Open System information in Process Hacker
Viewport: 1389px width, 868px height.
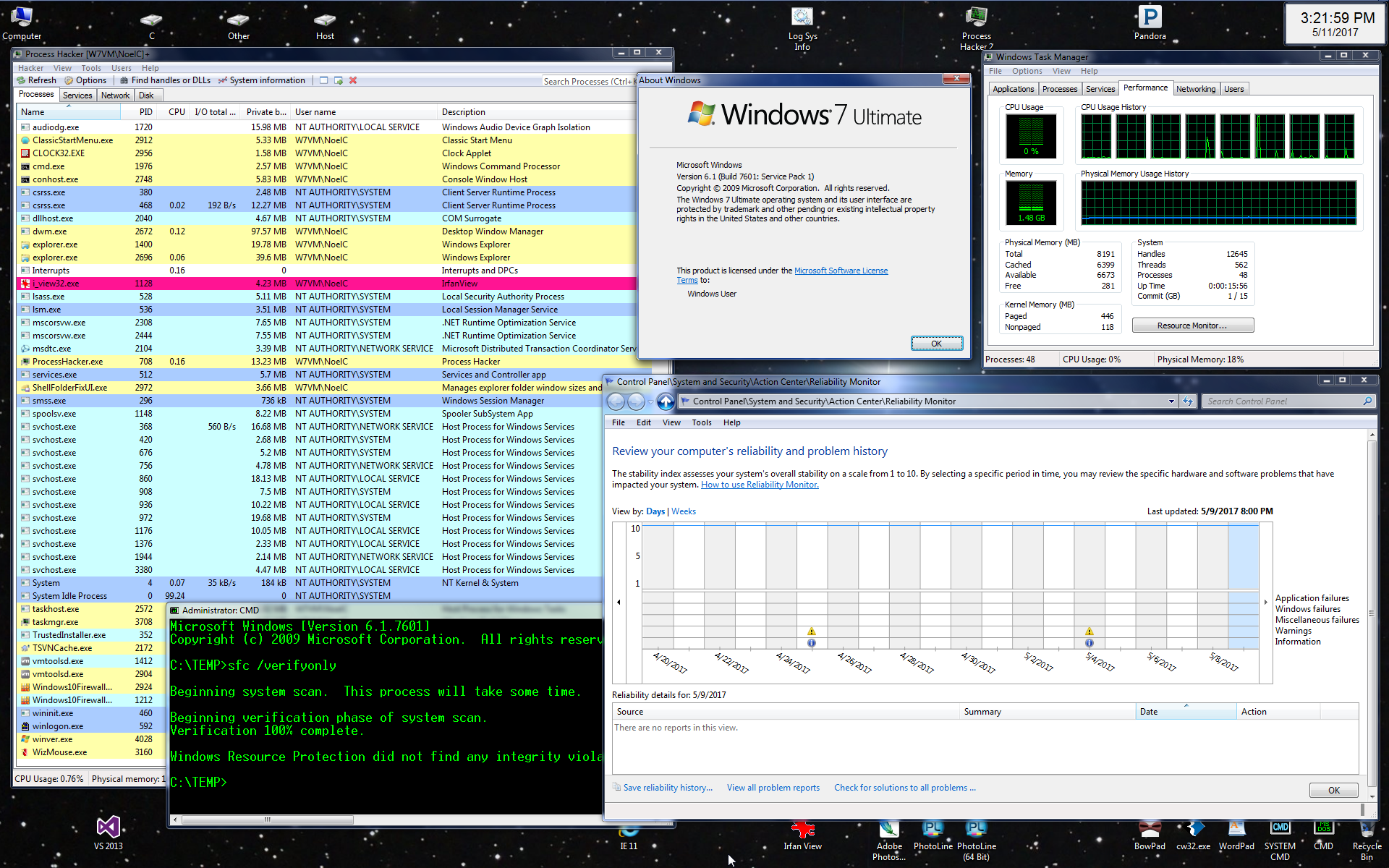click(262, 80)
